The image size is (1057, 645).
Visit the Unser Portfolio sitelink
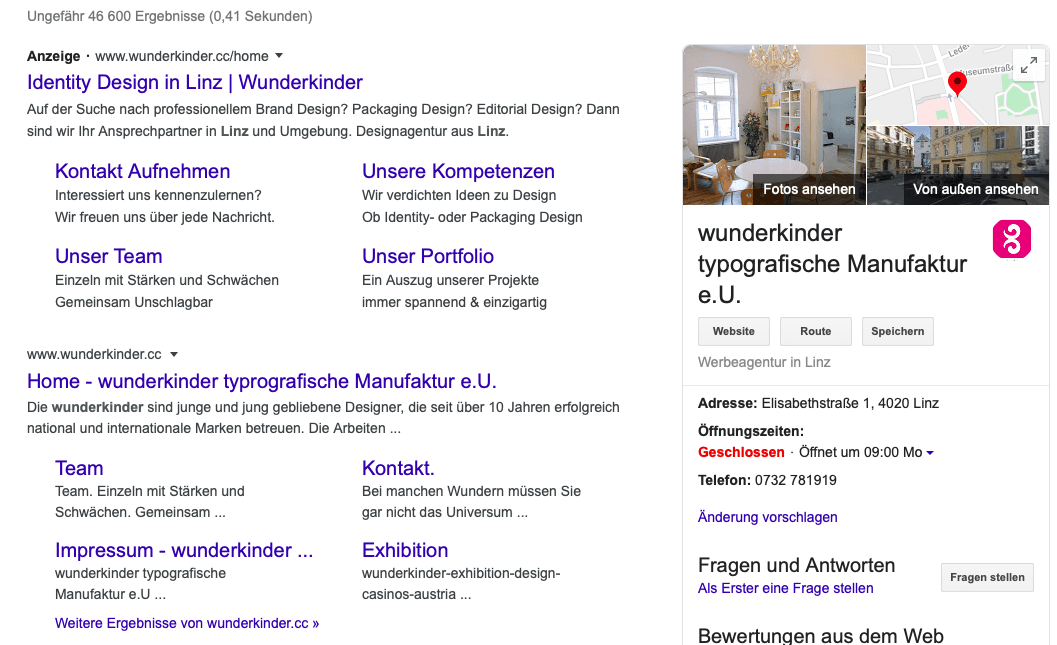coord(428,256)
